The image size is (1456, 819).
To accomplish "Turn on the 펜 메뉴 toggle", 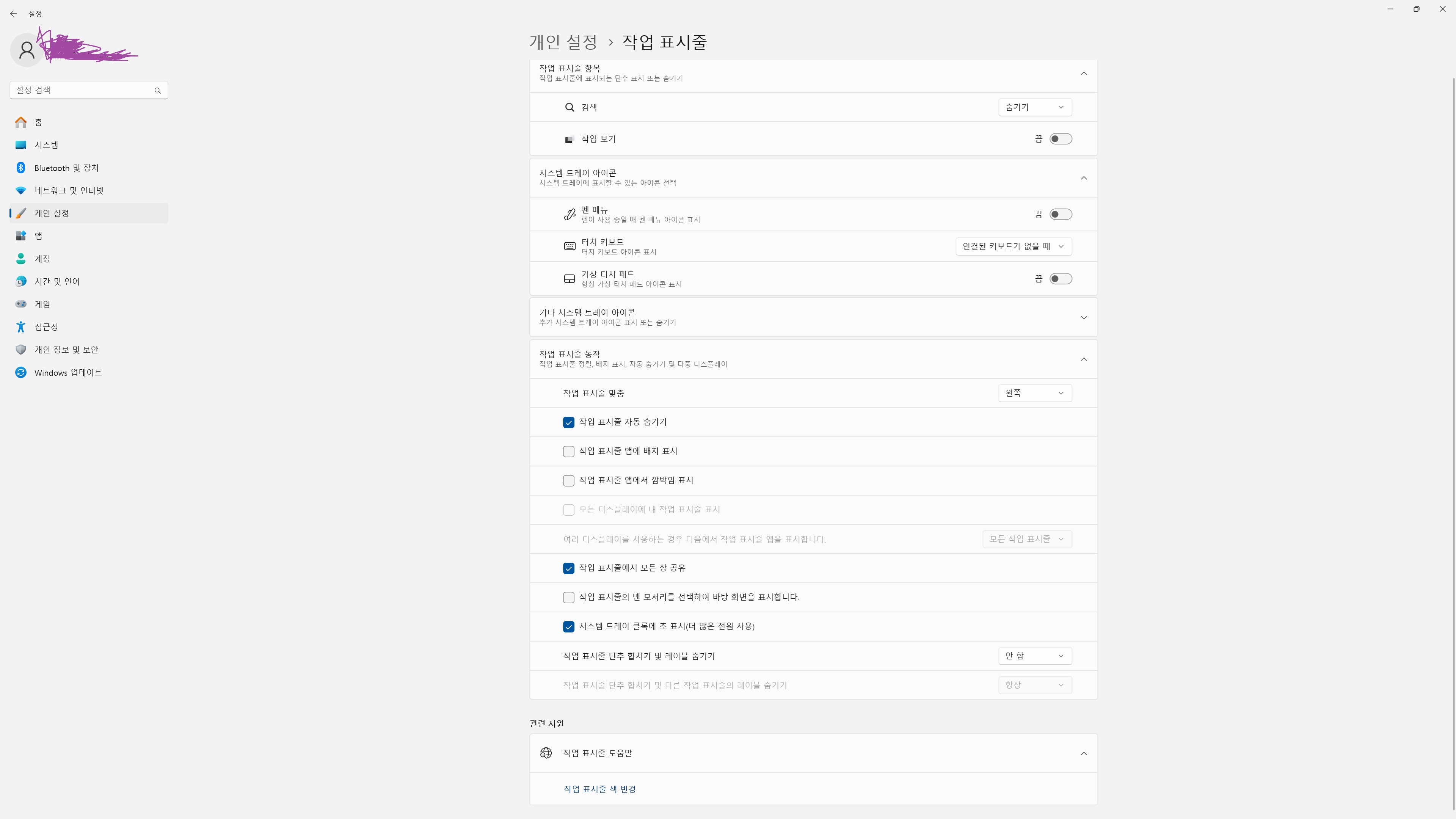I will pos(1061,214).
